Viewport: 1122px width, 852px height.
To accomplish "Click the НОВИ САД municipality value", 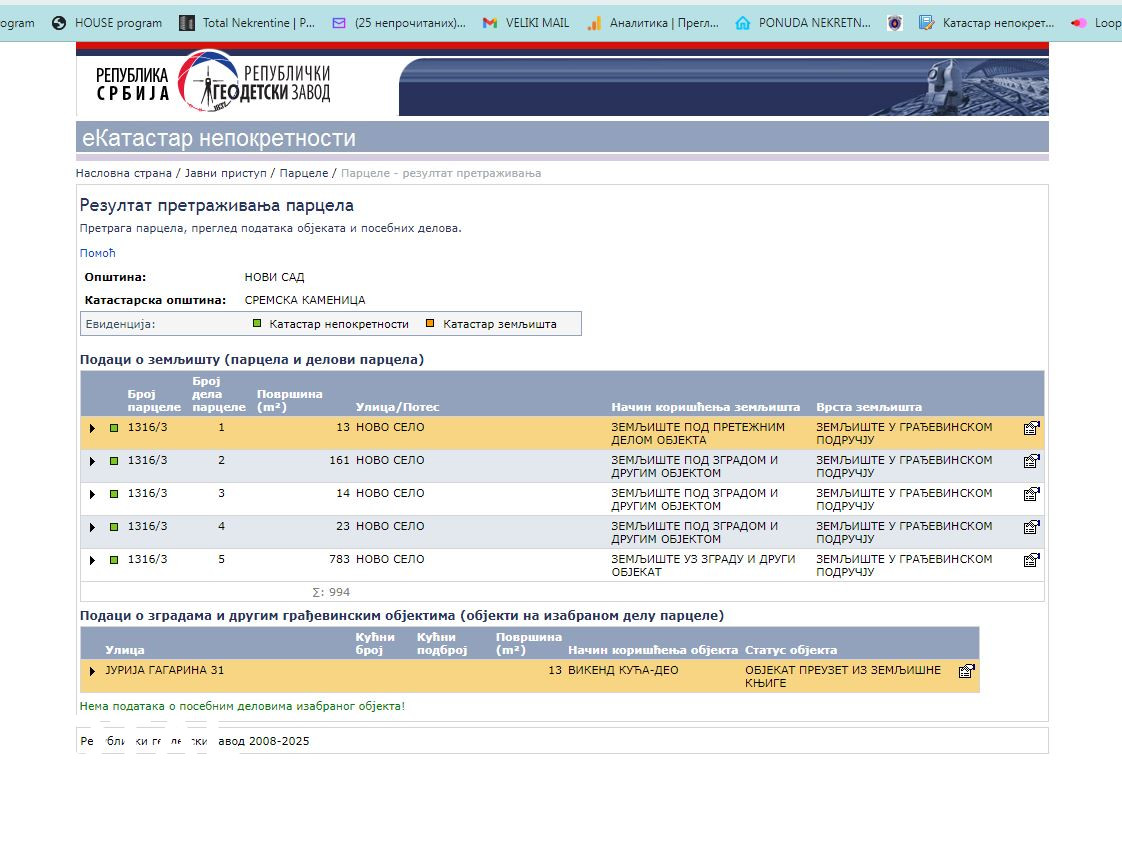I will pos(274,277).
